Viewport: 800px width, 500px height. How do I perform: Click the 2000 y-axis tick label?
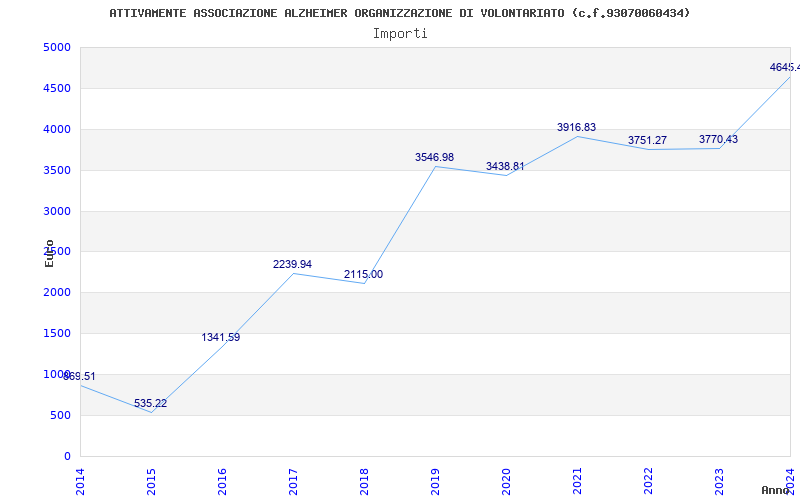pyautogui.click(x=57, y=293)
